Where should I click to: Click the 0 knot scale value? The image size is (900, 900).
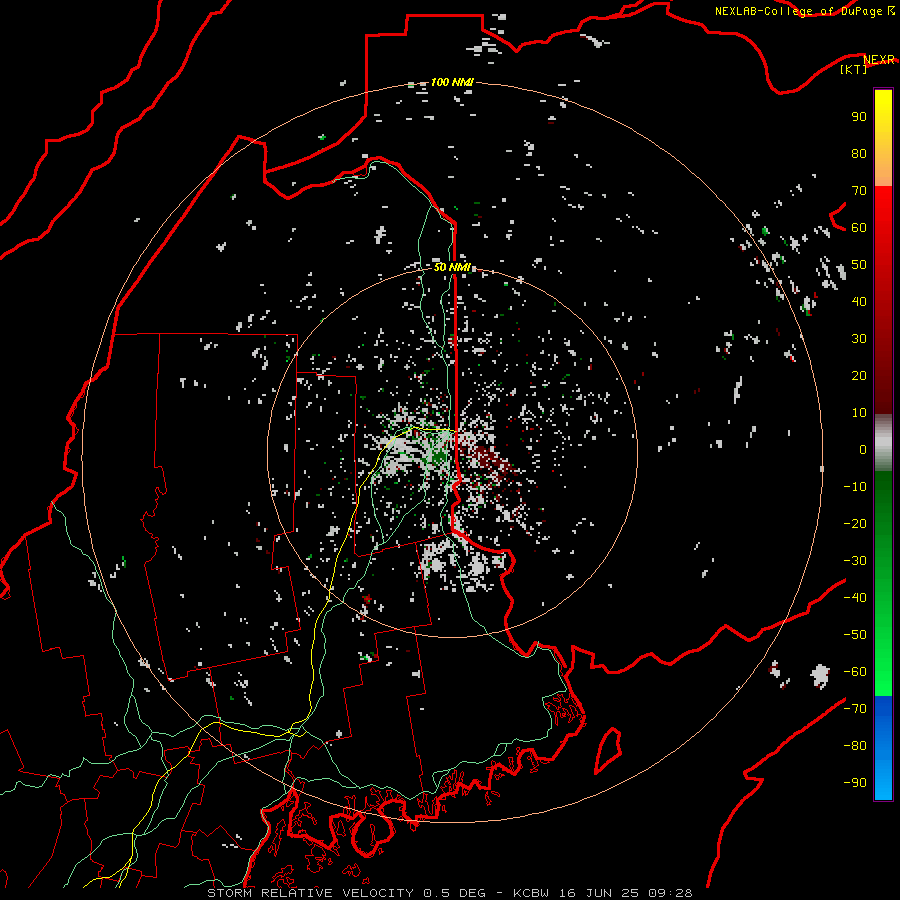[863, 449]
